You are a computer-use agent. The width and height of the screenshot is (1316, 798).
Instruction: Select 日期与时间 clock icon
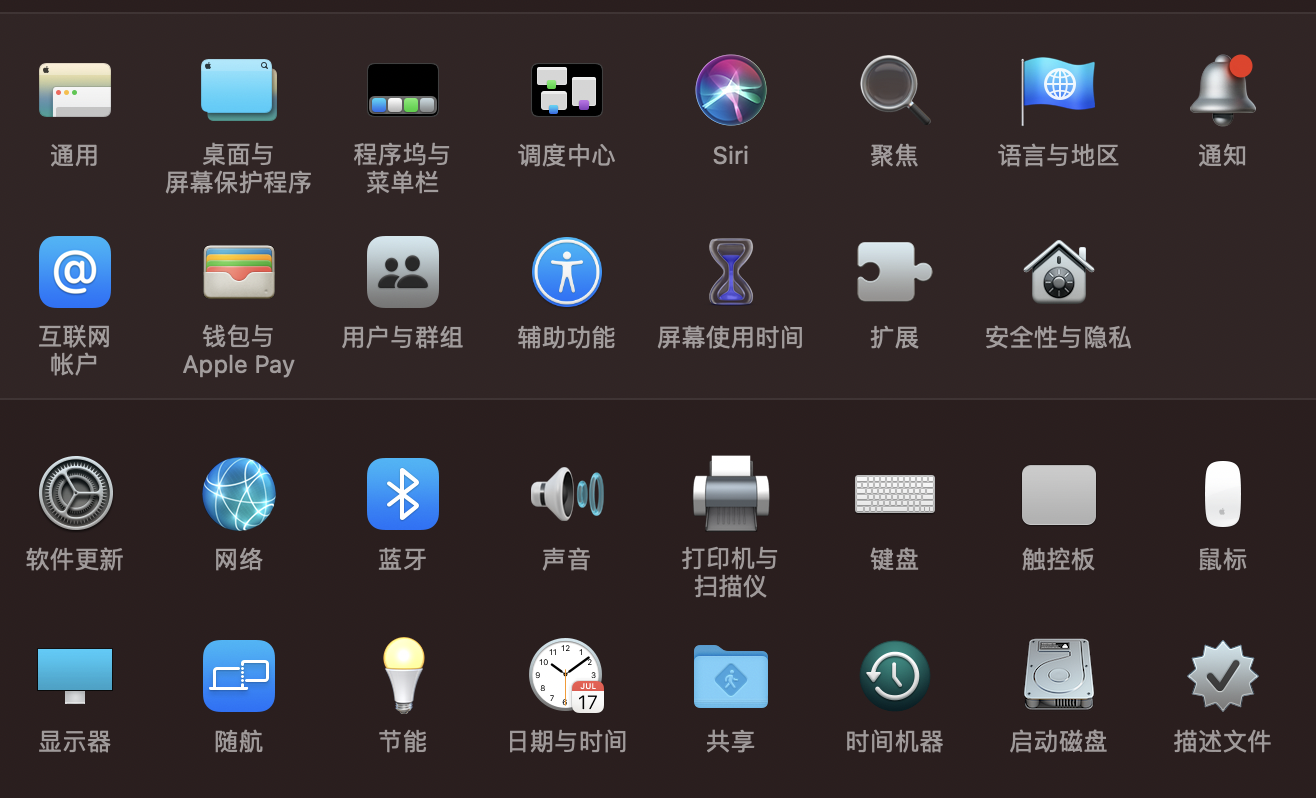[567, 676]
